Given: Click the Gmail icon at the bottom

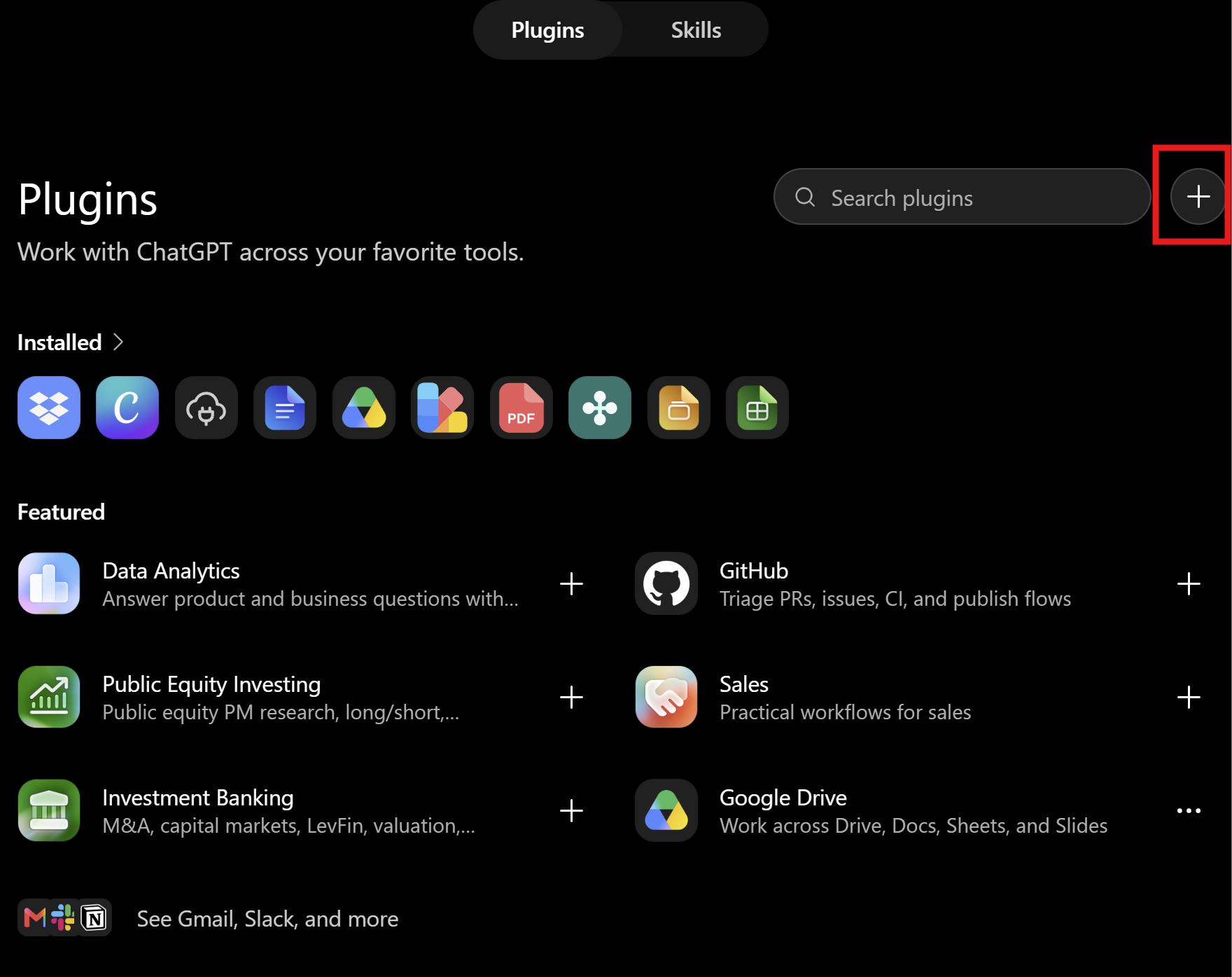Looking at the screenshot, I should click(x=34, y=917).
